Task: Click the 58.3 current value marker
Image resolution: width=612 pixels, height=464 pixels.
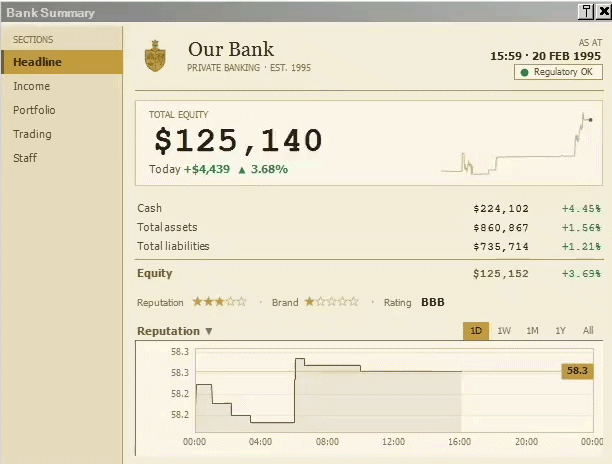Action: [577, 371]
